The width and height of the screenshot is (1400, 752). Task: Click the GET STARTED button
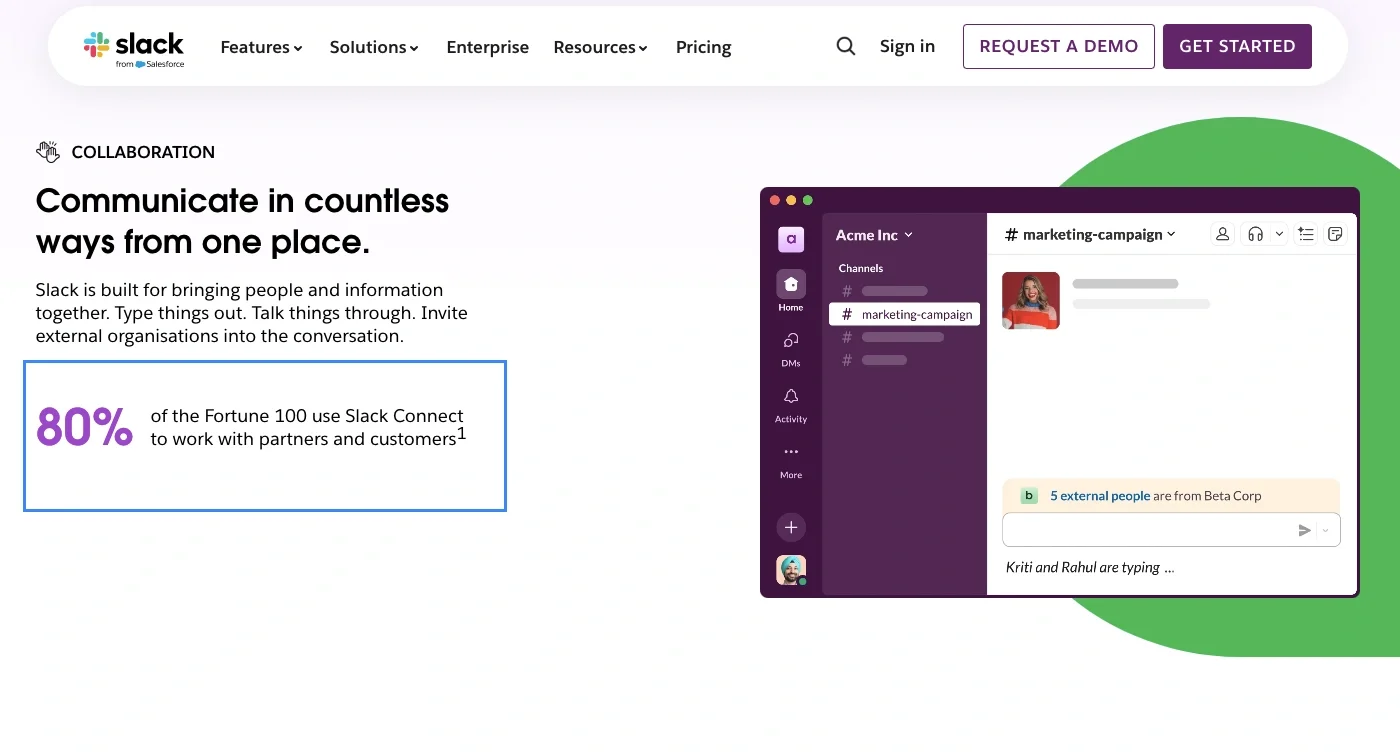coord(1237,46)
